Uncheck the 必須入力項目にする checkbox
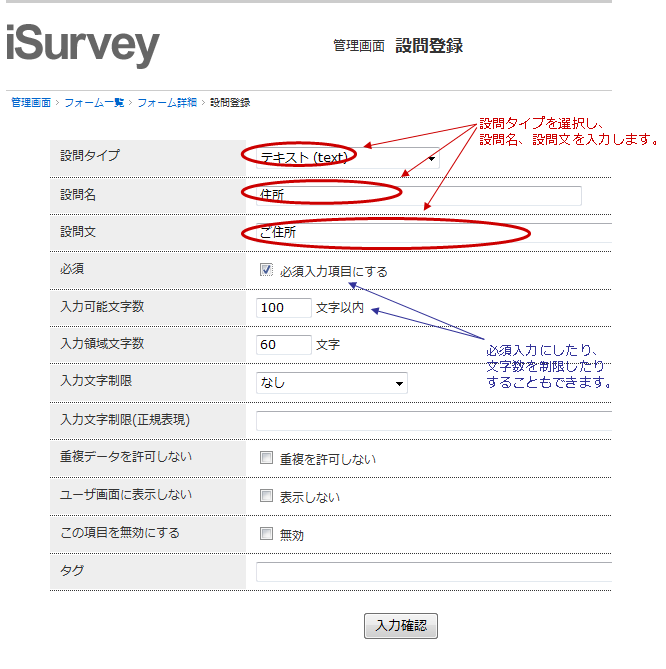The height and width of the screenshot is (669, 666). coord(266,270)
